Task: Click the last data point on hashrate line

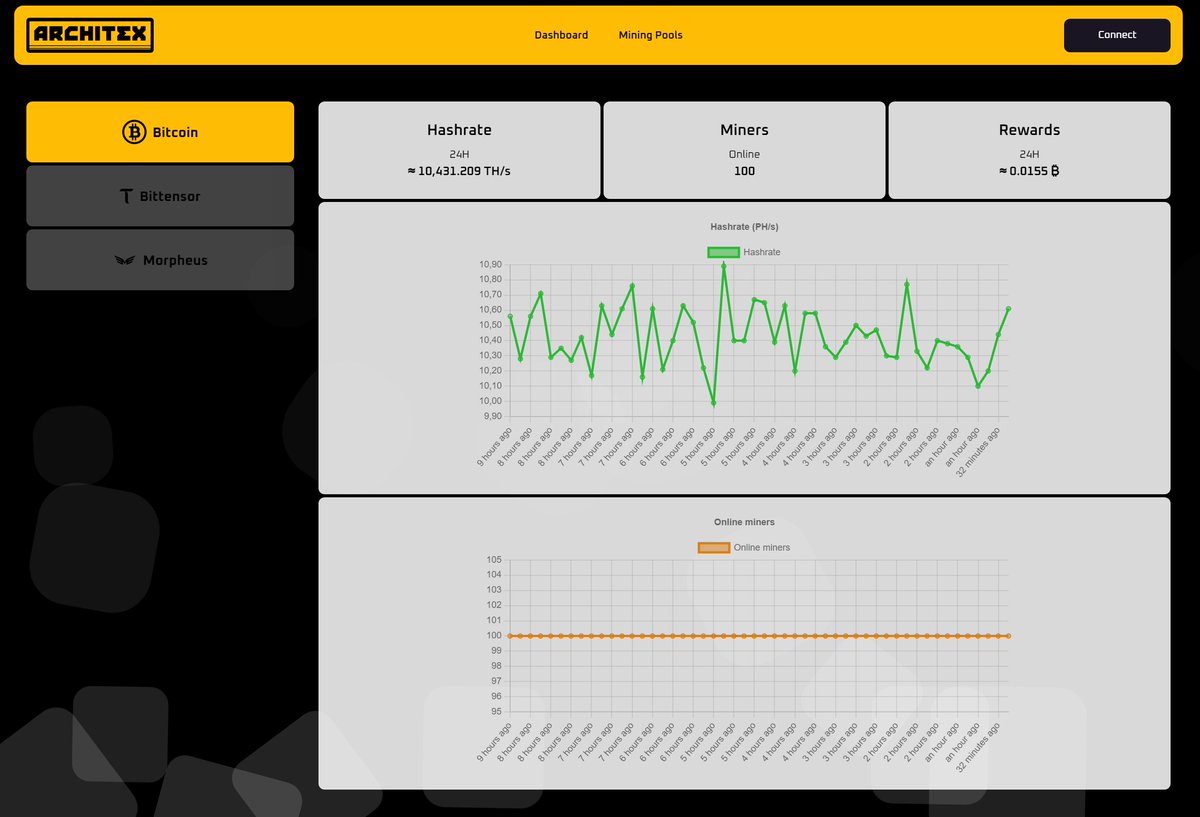Action: click(1008, 309)
